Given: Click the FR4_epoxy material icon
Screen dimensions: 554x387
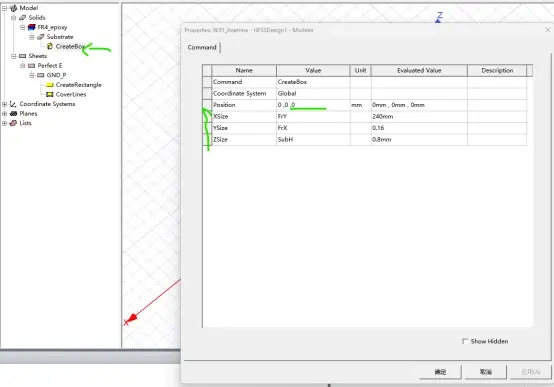Looking at the screenshot, I should pyautogui.click(x=32, y=27).
